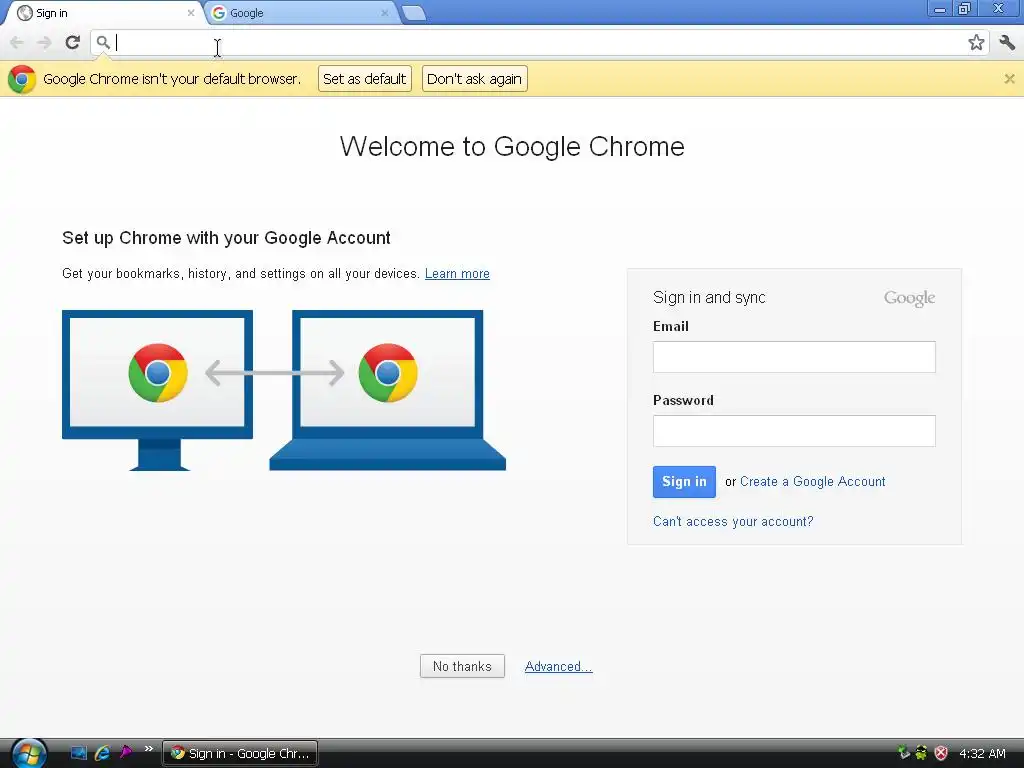This screenshot has height=768, width=1024.
Task: Reload the page with the refresh icon
Action: (72, 42)
